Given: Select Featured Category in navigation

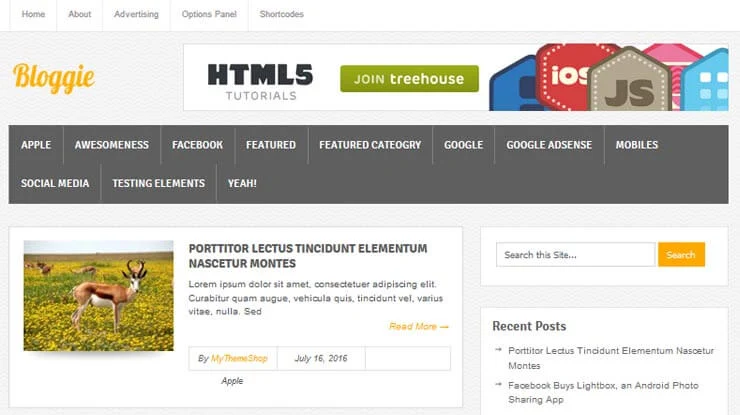Looking at the screenshot, I should 370,145.
